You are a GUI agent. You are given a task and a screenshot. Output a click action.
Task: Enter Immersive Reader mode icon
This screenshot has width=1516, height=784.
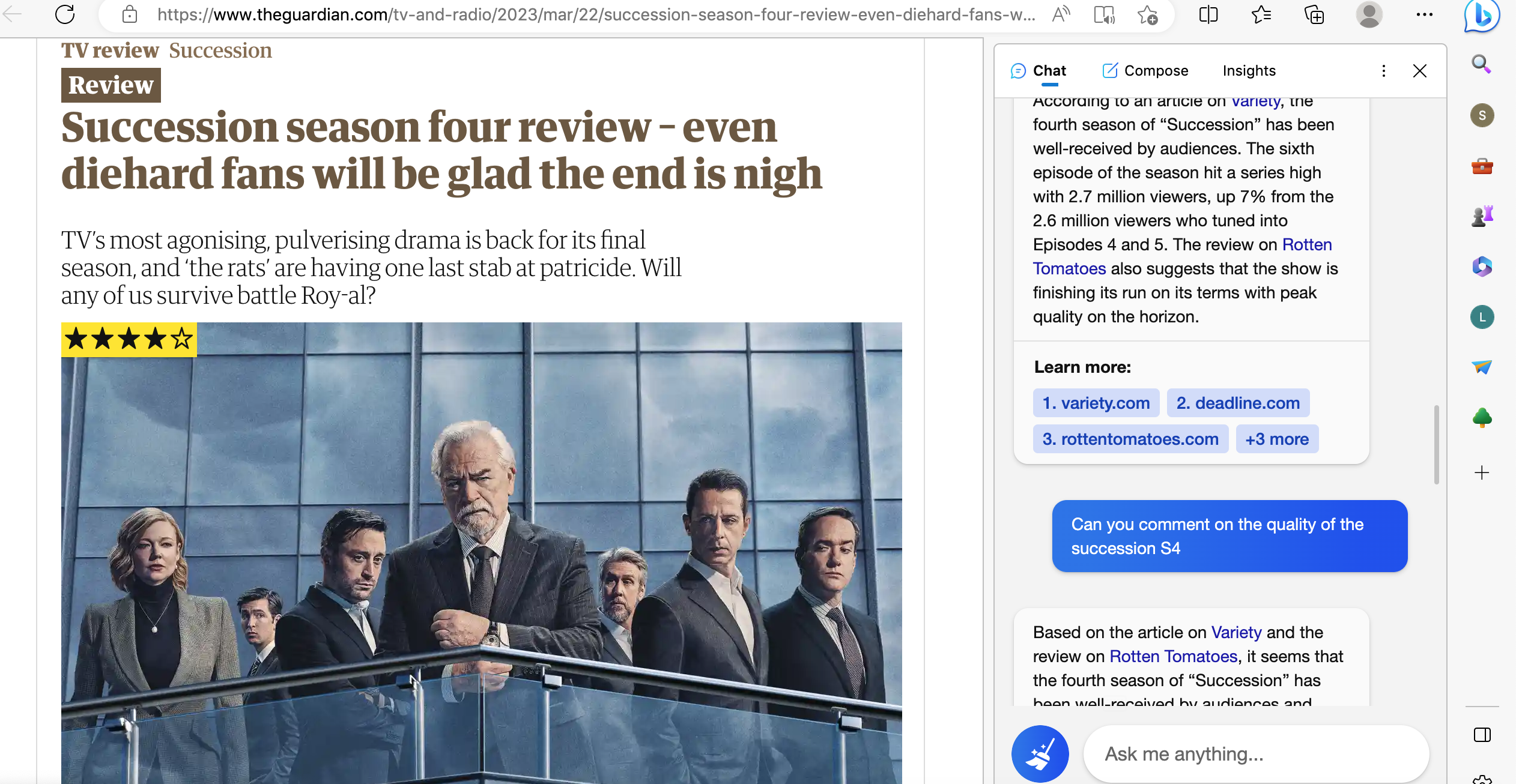[1104, 14]
